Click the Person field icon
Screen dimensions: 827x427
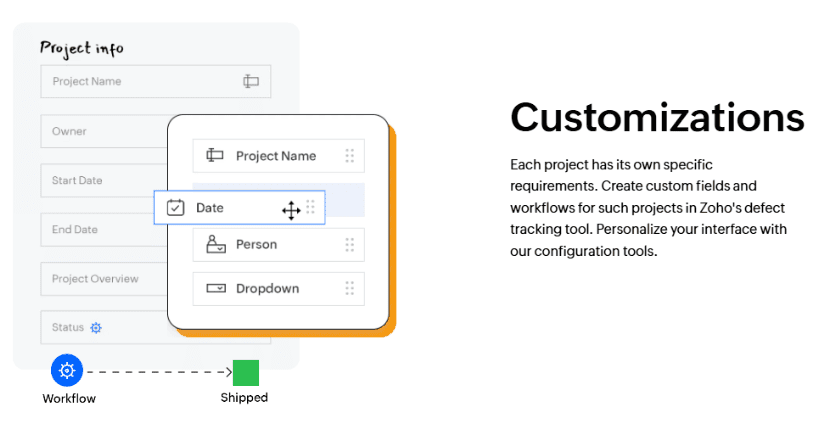pyautogui.click(x=215, y=244)
